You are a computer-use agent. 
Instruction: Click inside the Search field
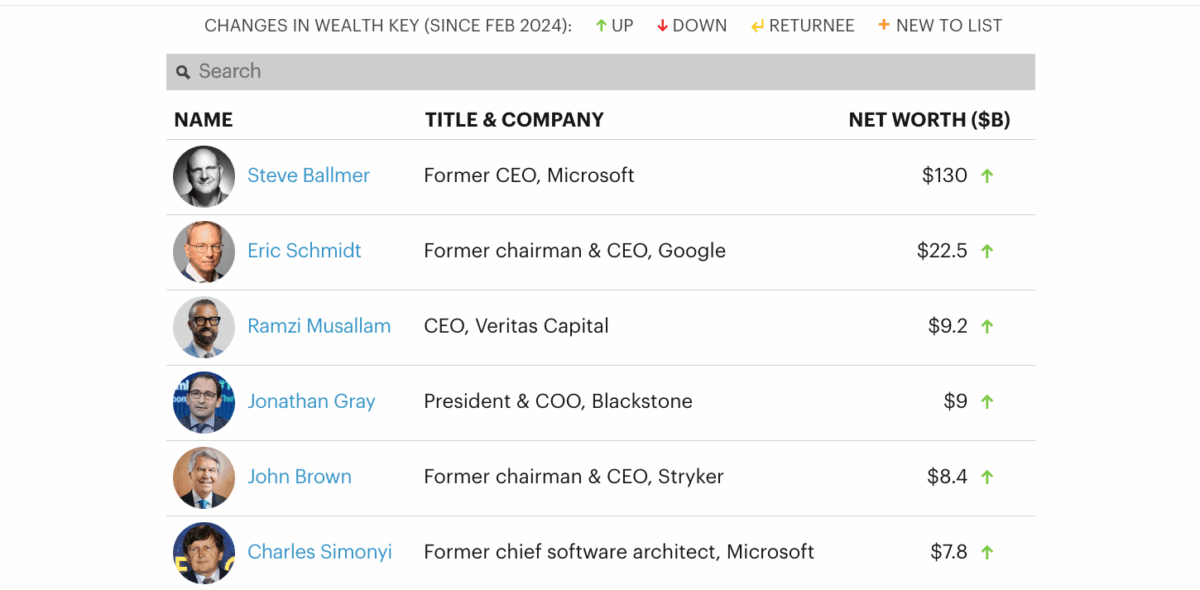pyautogui.click(x=600, y=72)
